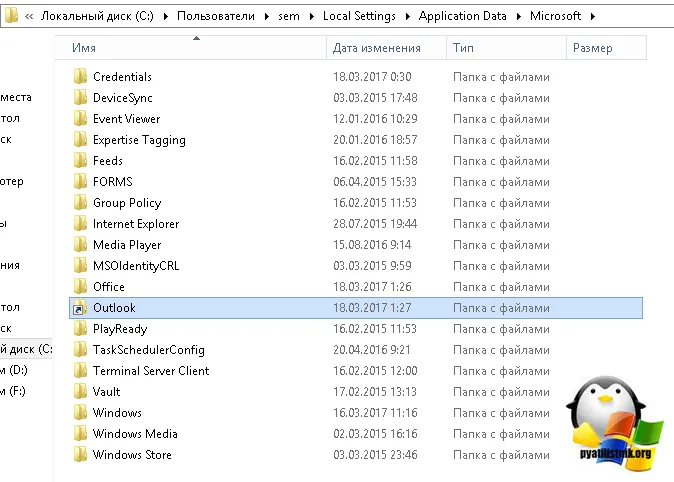Click the Windows Store folder icon

click(x=80, y=454)
